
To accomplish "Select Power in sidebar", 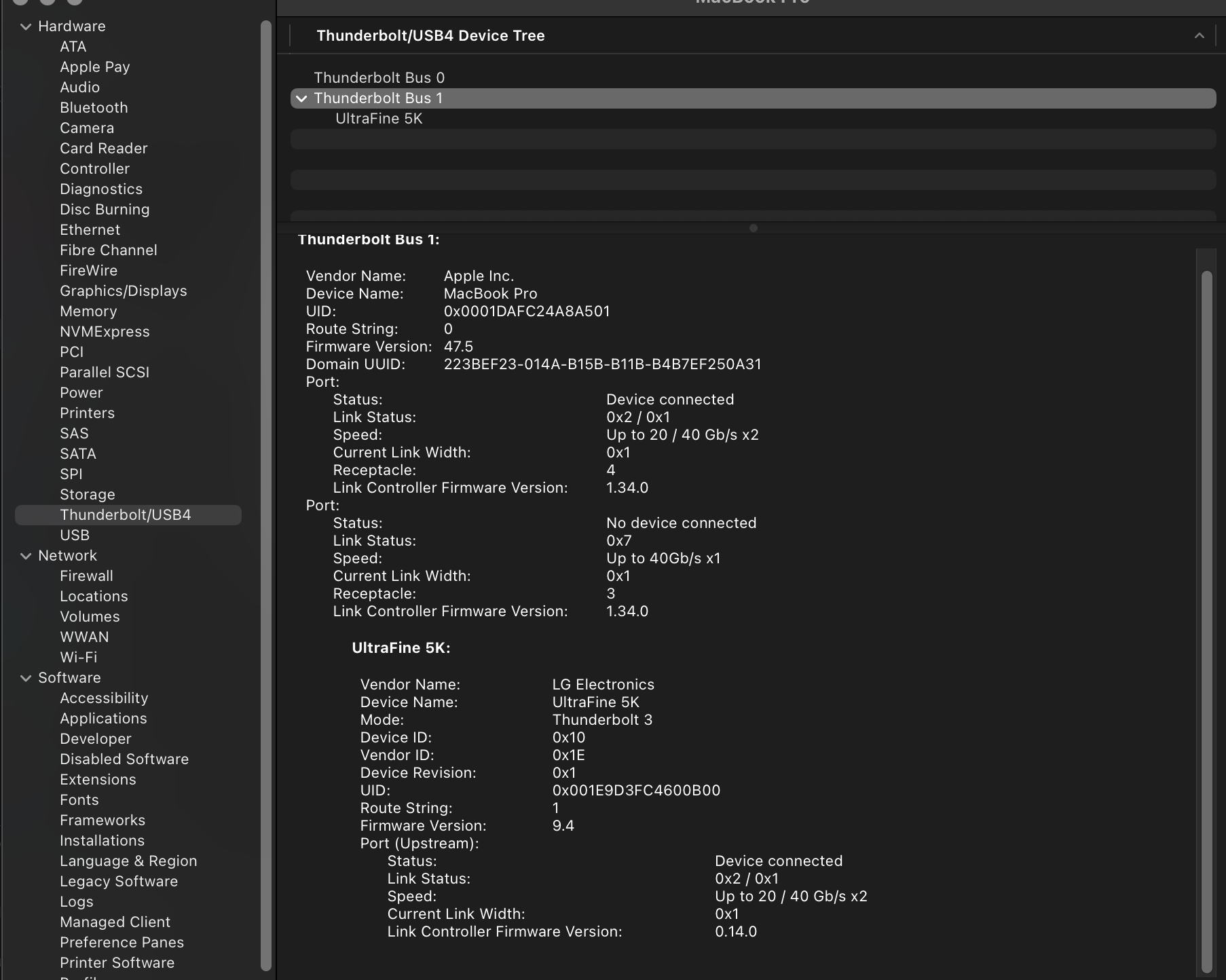I will [81, 393].
